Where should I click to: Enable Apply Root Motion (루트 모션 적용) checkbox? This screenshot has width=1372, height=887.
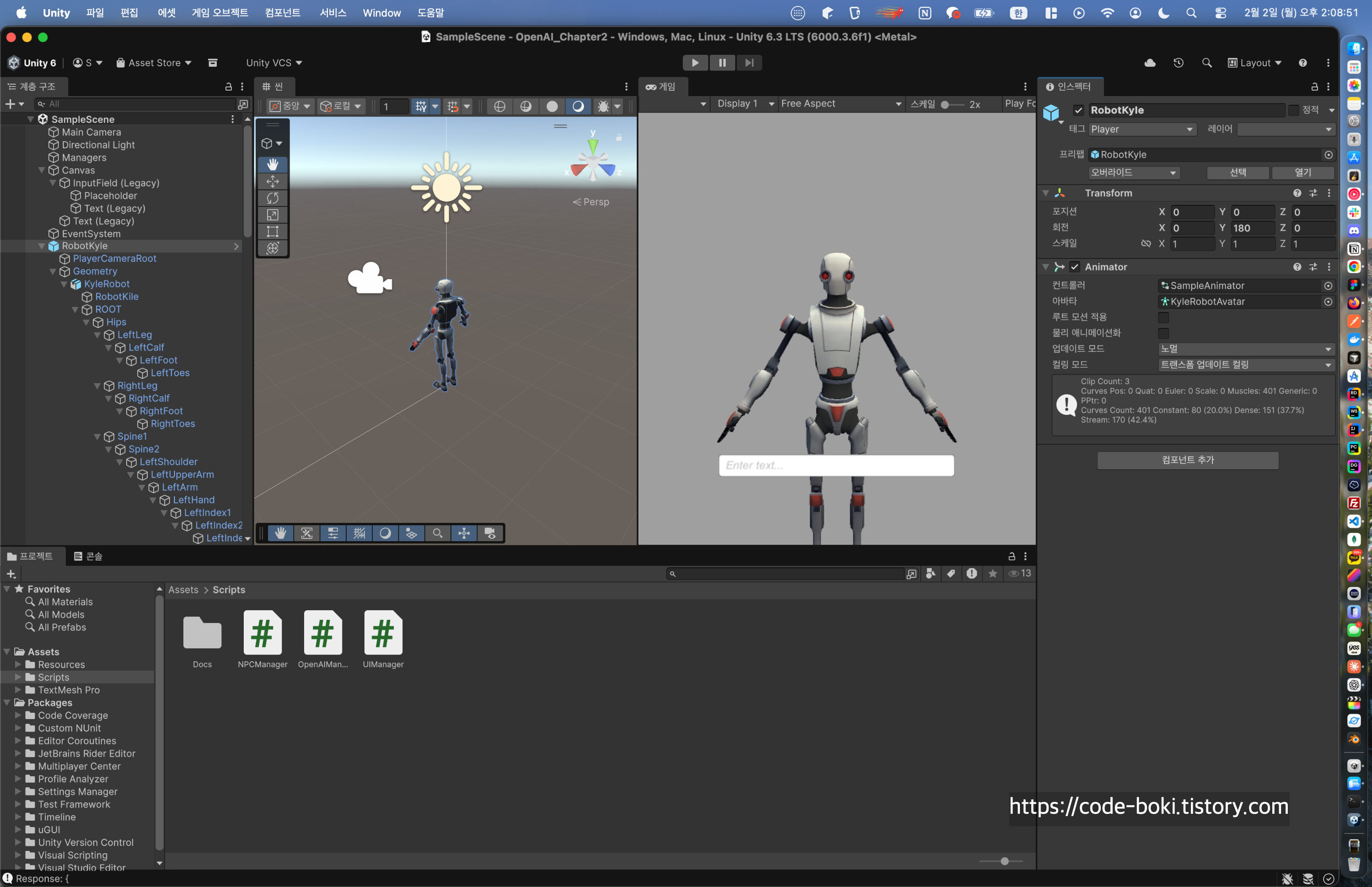click(1163, 317)
